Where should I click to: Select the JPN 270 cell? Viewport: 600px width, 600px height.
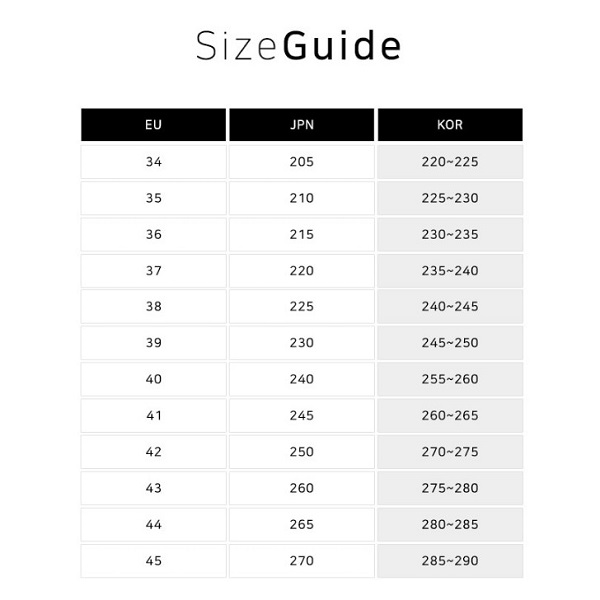[x=301, y=561]
